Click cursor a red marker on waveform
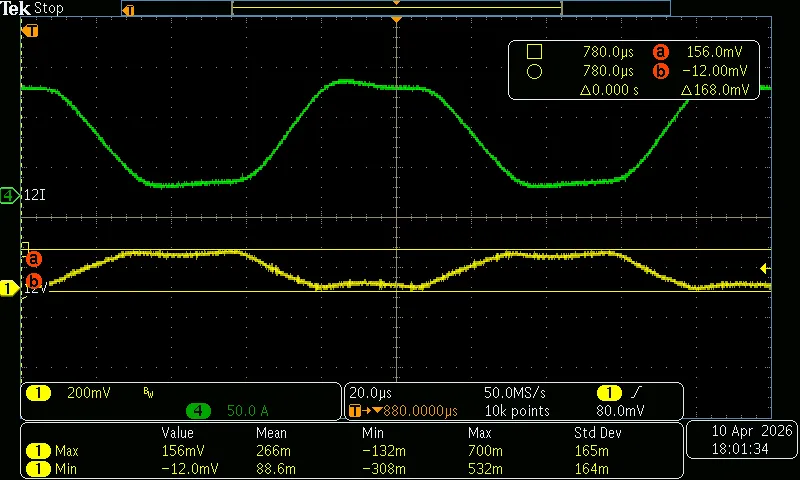800x480 pixels. point(34,259)
